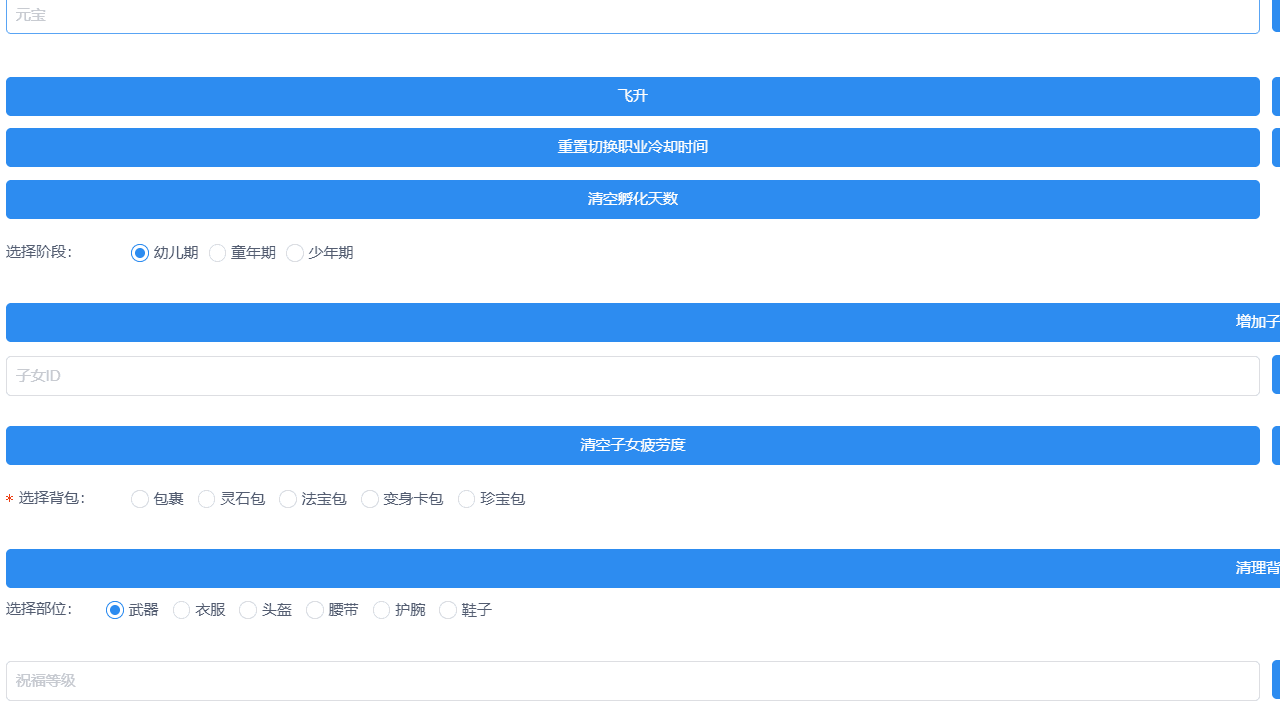The width and height of the screenshot is (1280, 720).
Task: Select the 鞋子 equipment slot
Action: coord(448,610)
